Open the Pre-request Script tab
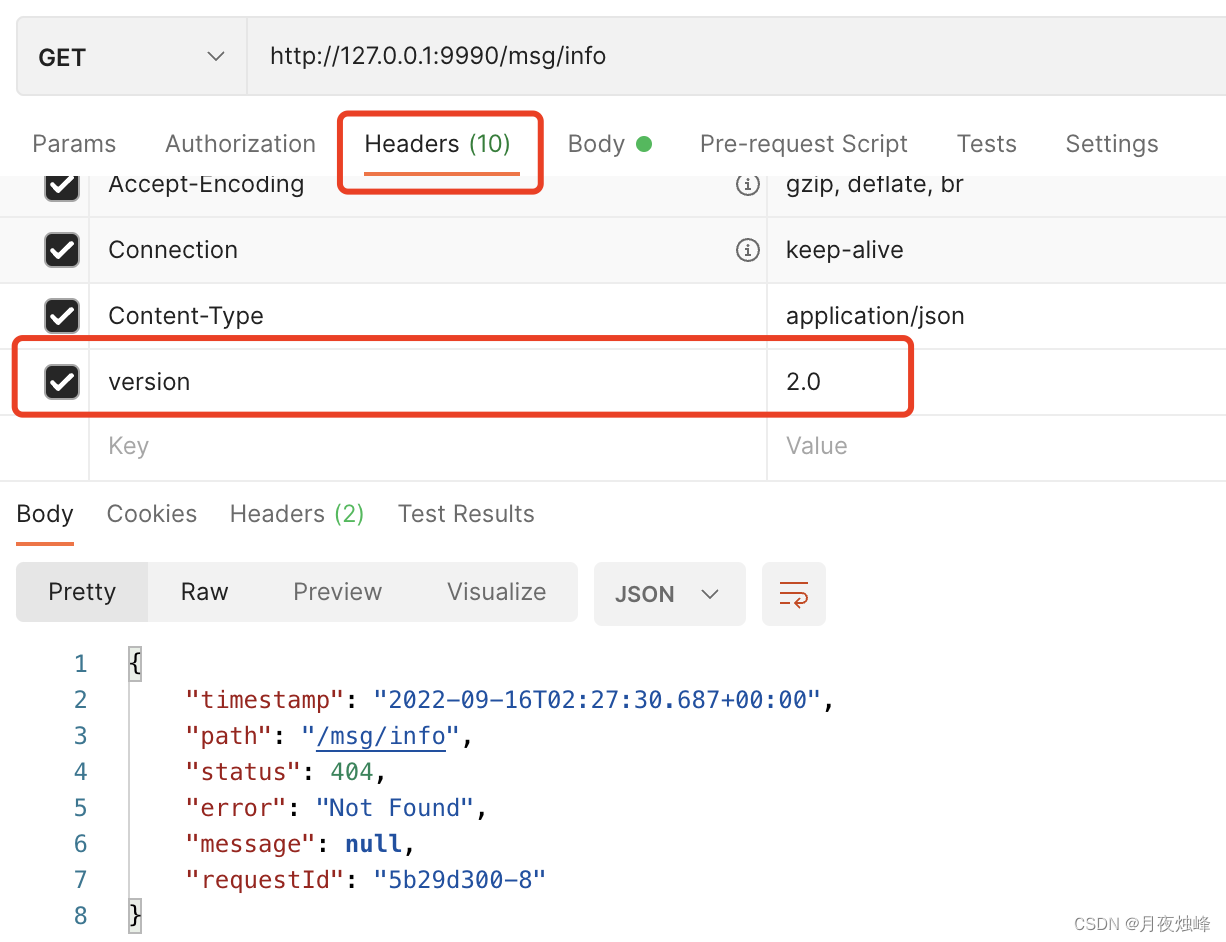The width and height of the screenshot is (1226, 942). click(x=803, y=144)
